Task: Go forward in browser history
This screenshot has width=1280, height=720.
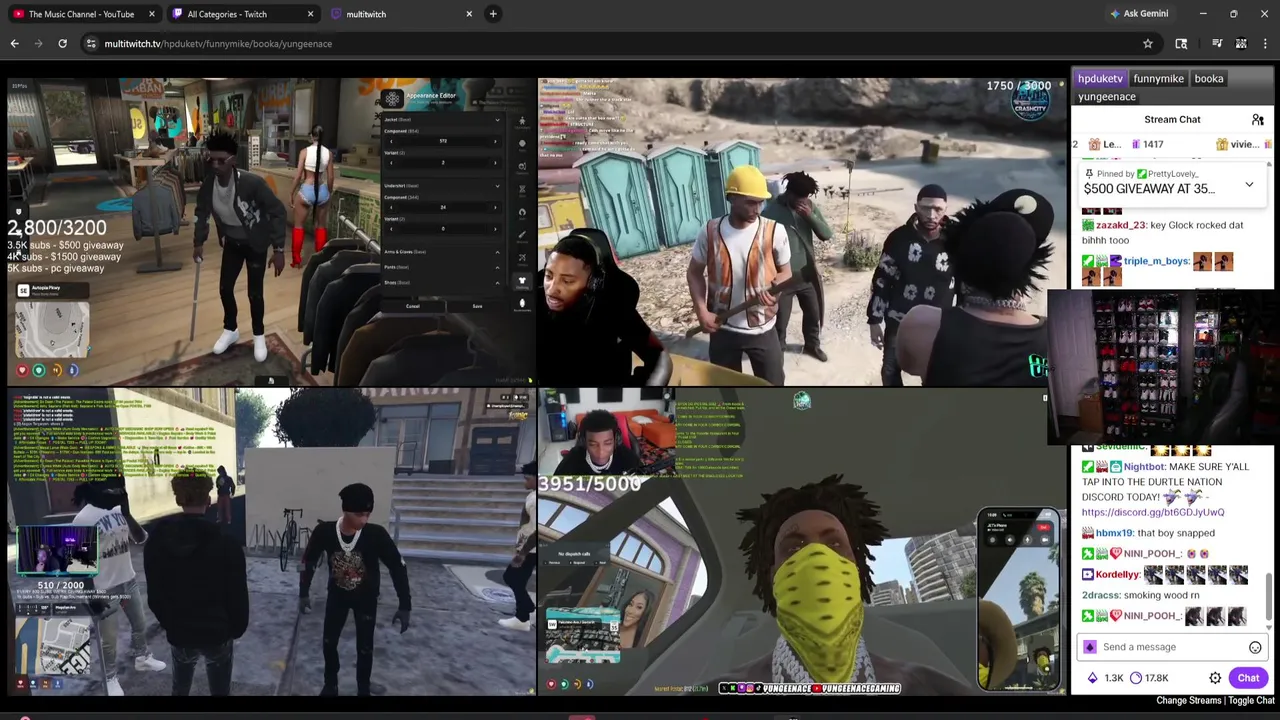Action: pyautogui.click(x=39, y=44)
